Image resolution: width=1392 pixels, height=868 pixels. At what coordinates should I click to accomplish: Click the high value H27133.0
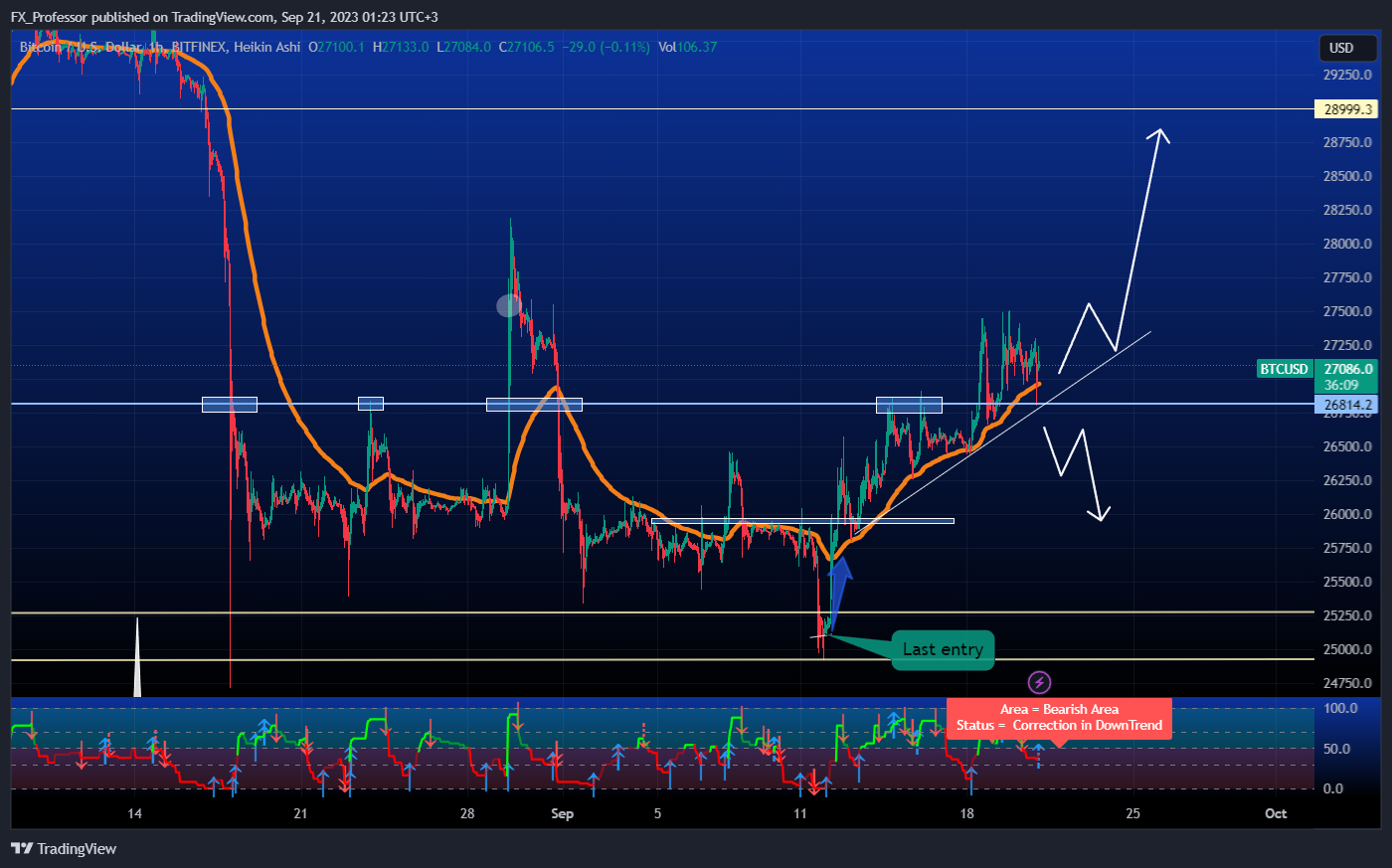click(x=401, y=47)
